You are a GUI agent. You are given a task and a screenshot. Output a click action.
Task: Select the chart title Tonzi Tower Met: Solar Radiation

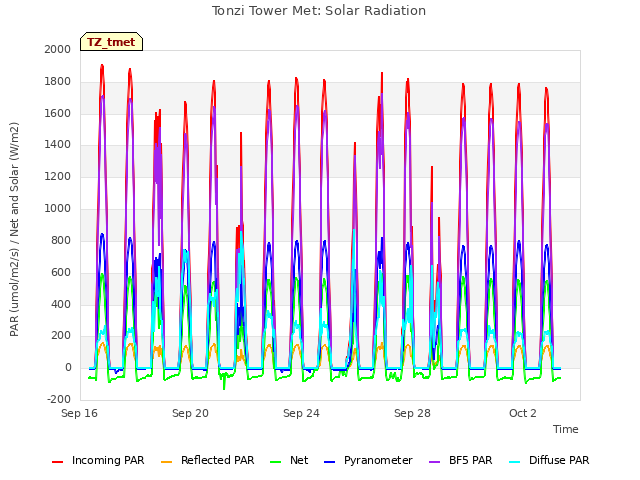click(319, 11)
